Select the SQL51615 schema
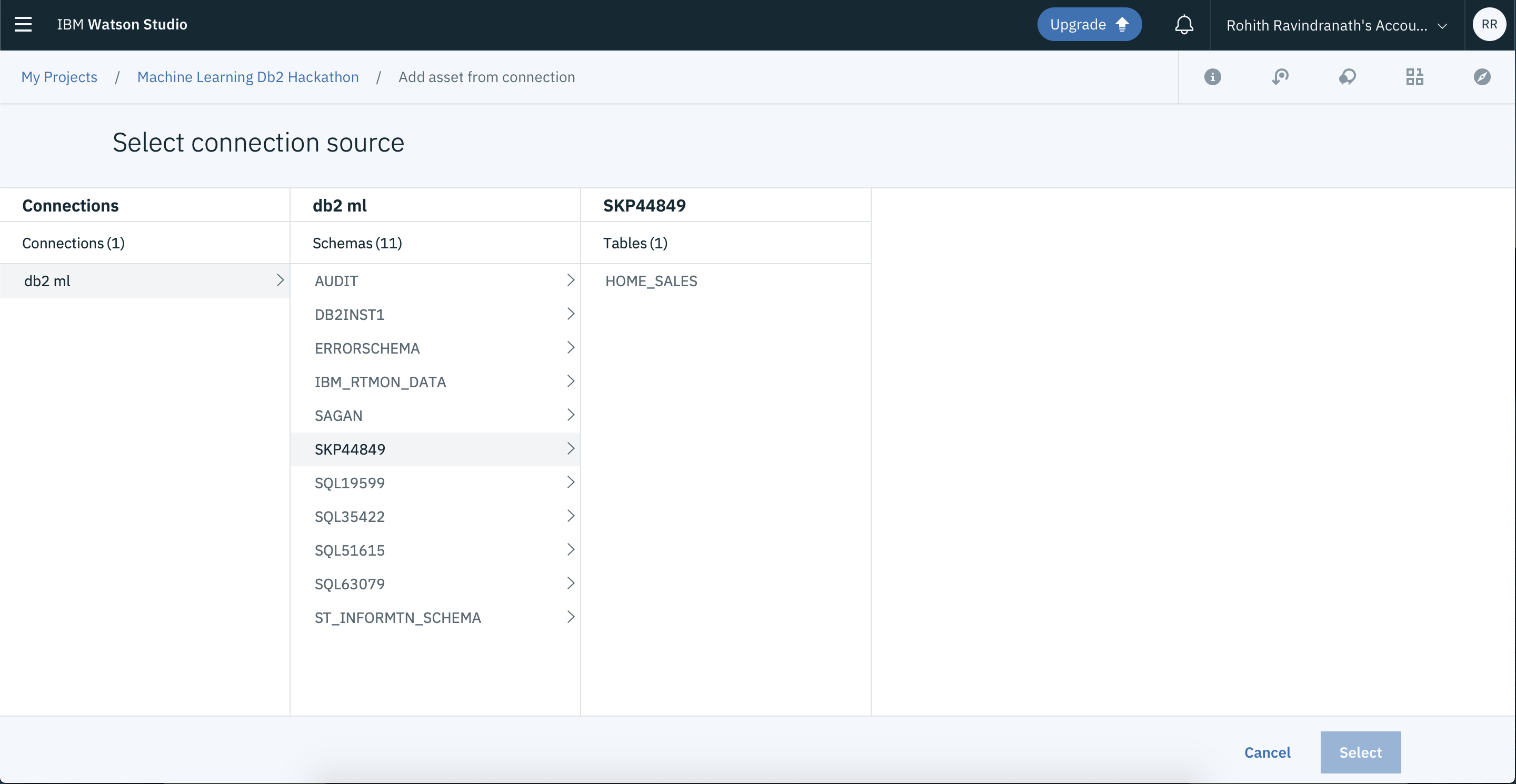Image resolution: width=1516 pixels, height=784 pixels. point(350,550)
